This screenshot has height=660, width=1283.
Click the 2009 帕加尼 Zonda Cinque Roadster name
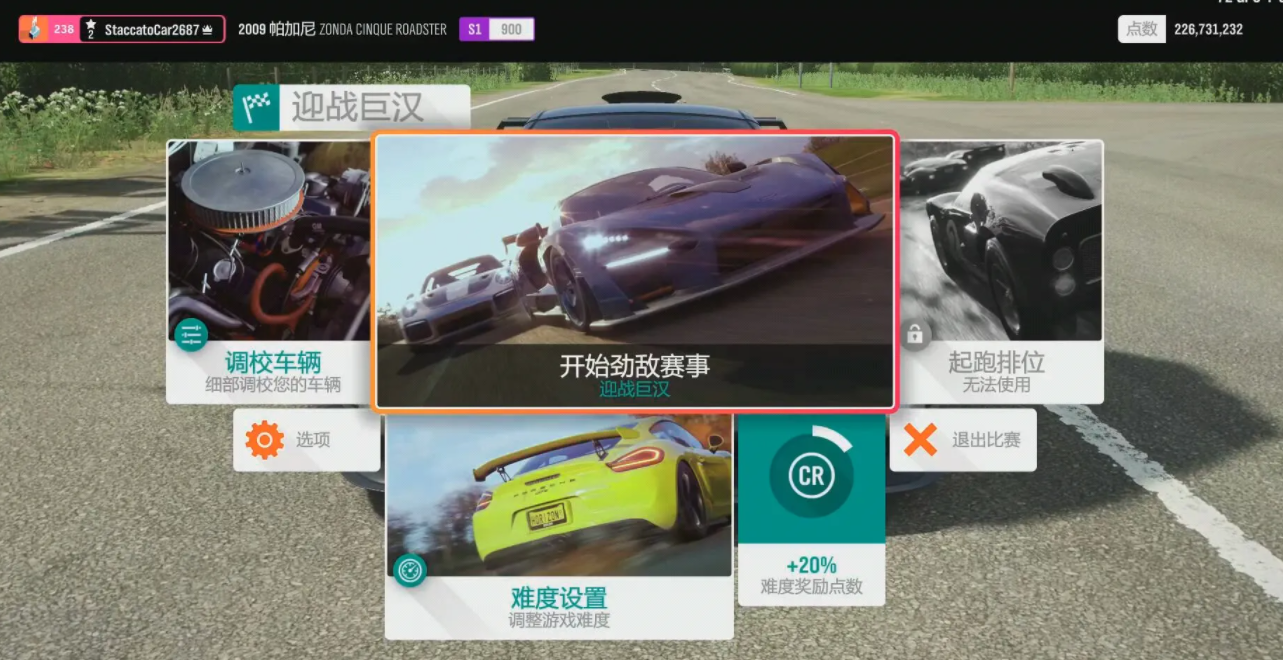342,29
